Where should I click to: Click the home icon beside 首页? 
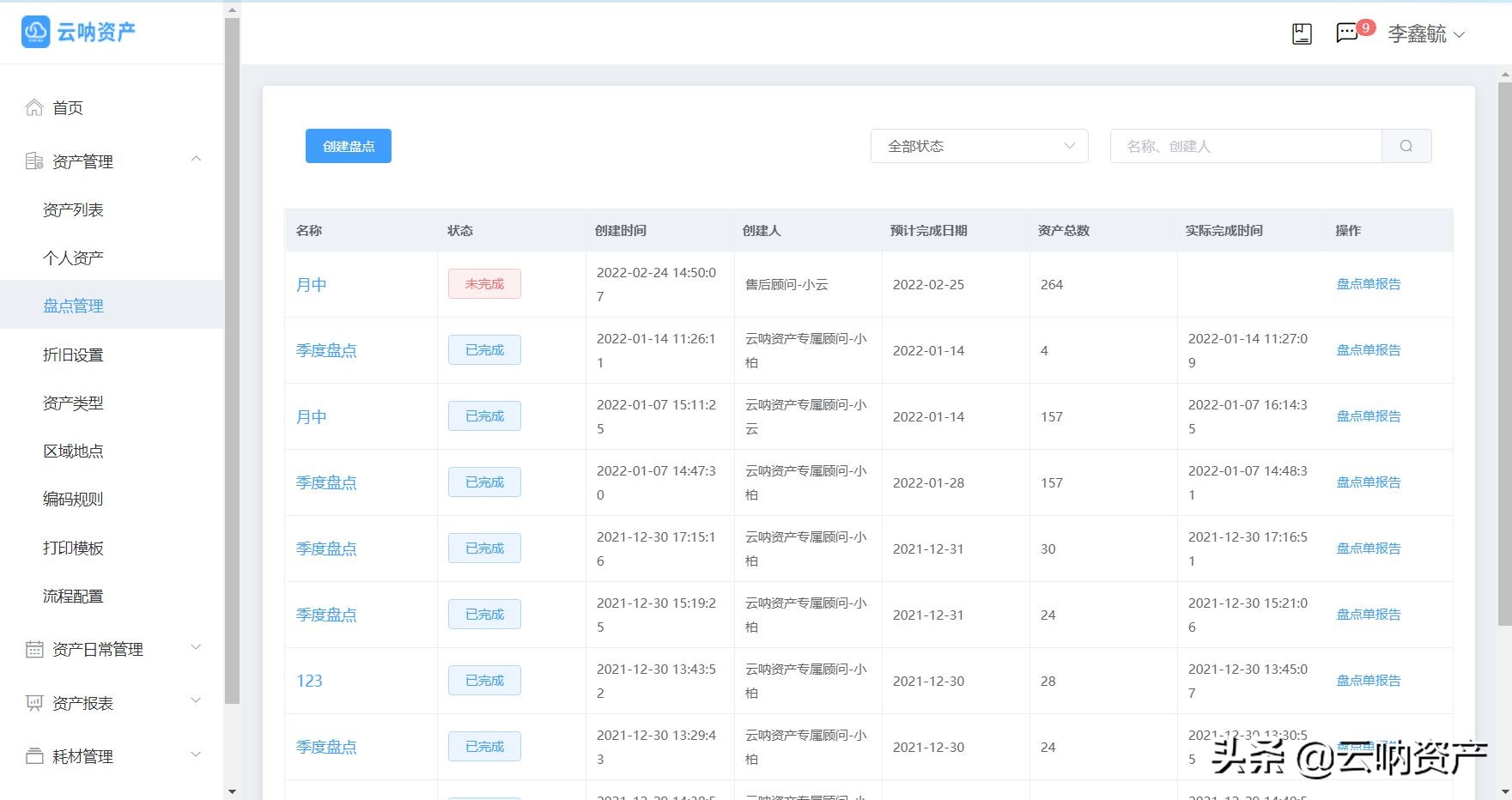point(34,107)
